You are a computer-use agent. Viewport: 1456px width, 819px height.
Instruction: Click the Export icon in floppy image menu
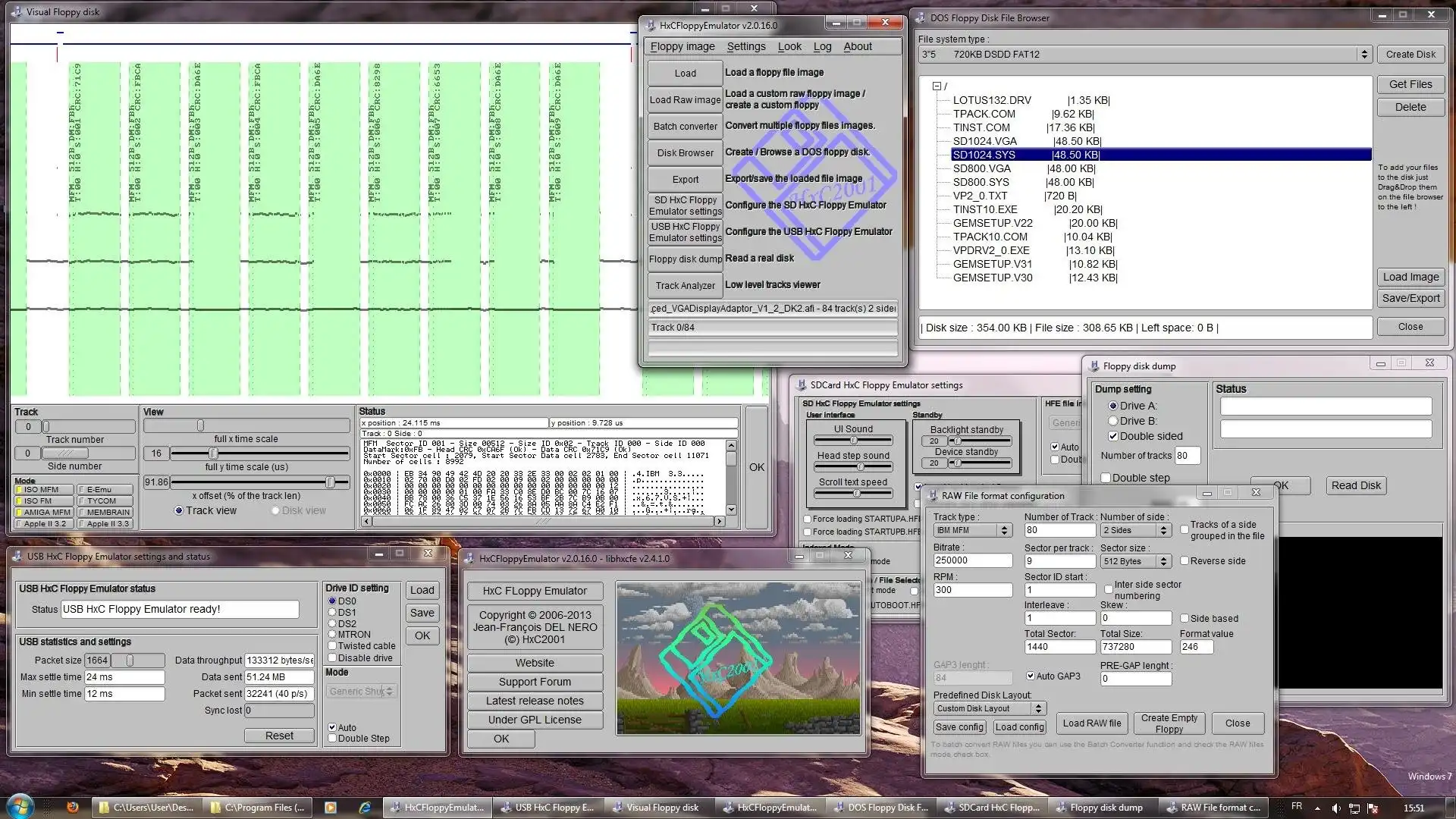tap(684, 178)
